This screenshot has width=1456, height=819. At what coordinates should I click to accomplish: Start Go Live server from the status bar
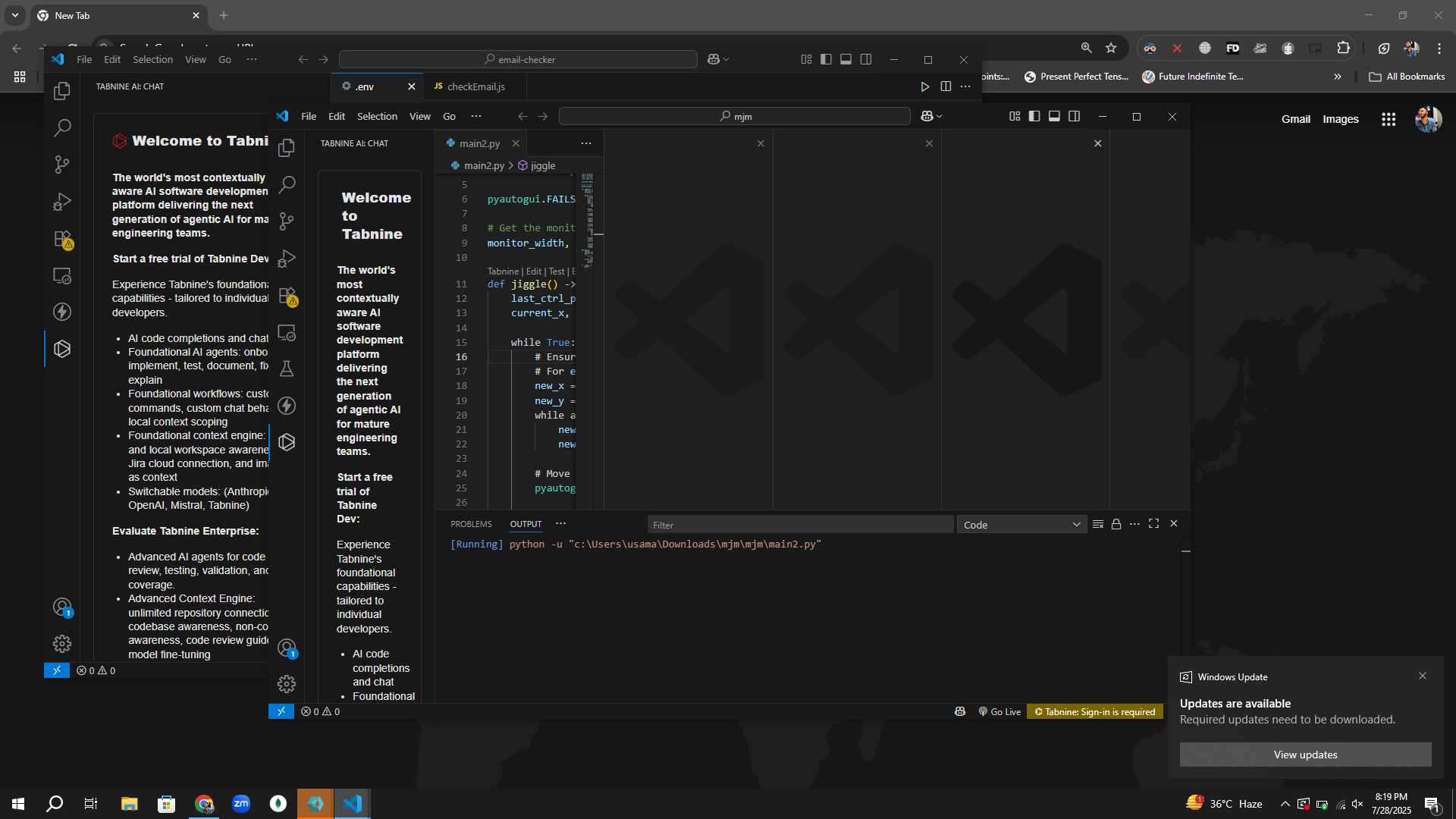click(999, 711)
